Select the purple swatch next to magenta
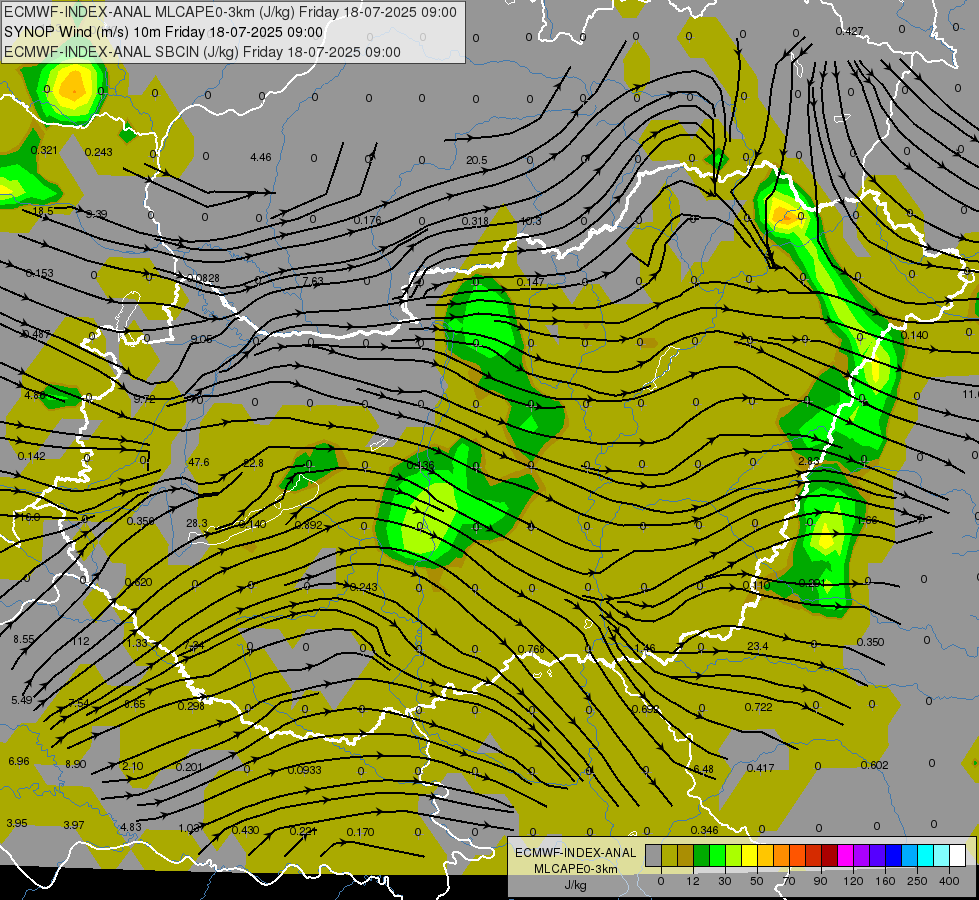The height and width of the screenshot is (900, 979). (862, 856)
